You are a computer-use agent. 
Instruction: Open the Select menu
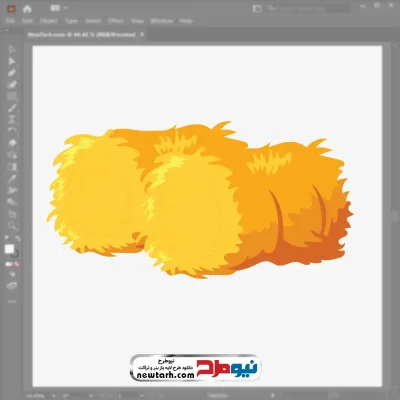[x=93, y=21]
